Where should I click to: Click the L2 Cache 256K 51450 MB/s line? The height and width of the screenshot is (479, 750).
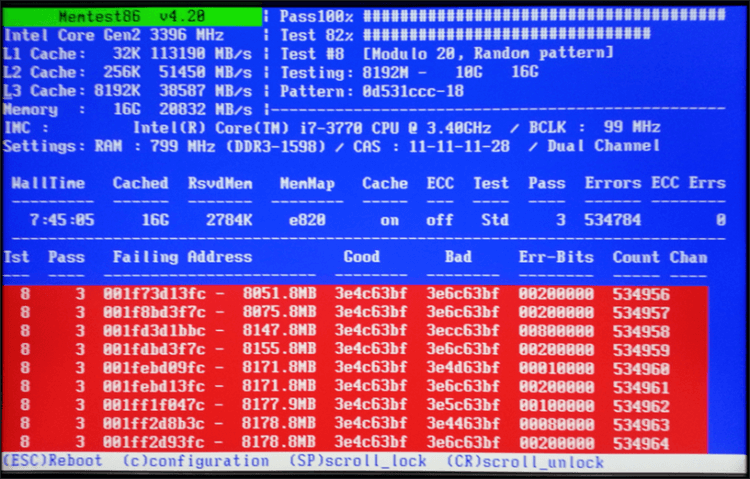pyautogui.click(x=127, y=72)
